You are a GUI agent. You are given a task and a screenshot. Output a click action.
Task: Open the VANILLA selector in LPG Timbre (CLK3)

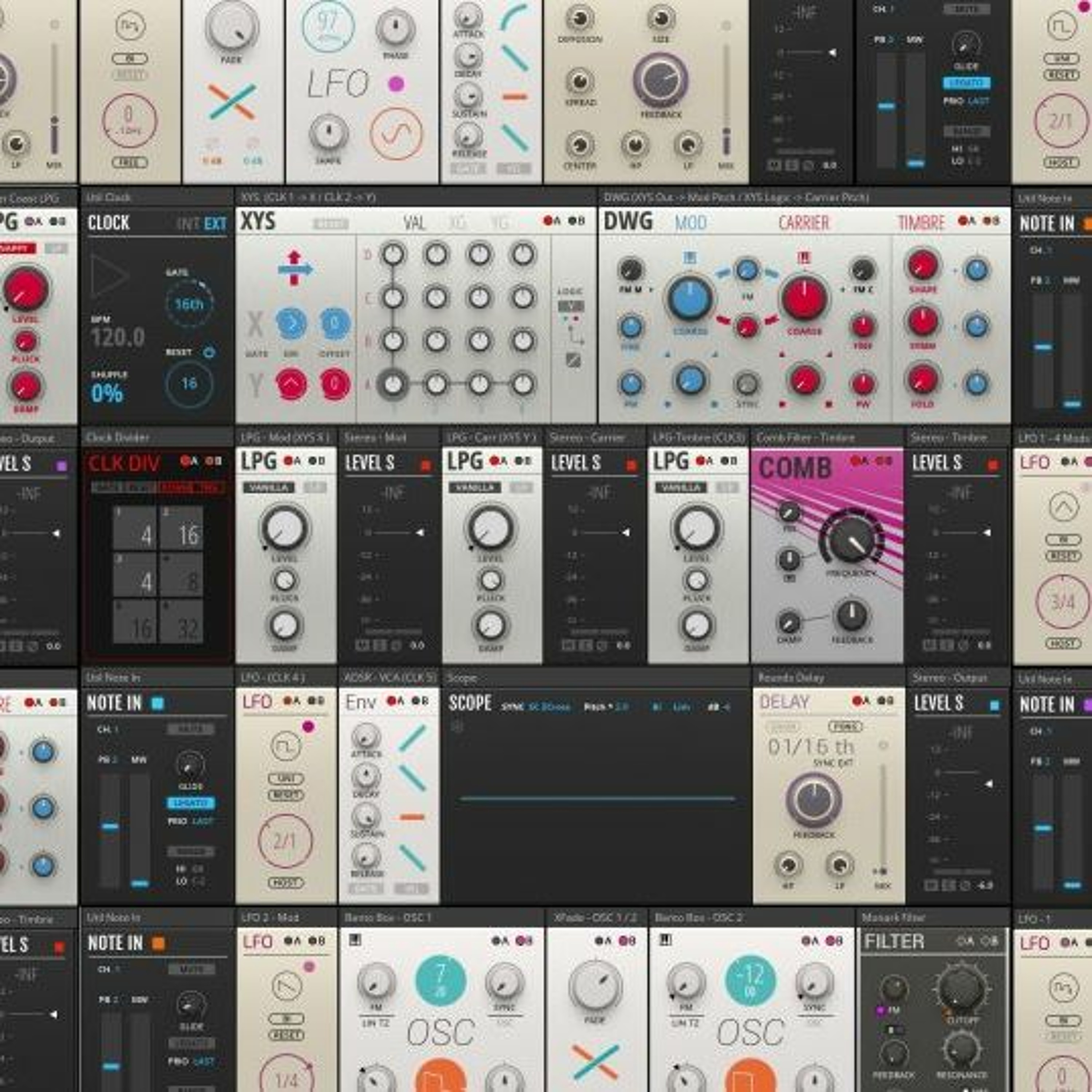pyautogui.click(x=681, y=488)
